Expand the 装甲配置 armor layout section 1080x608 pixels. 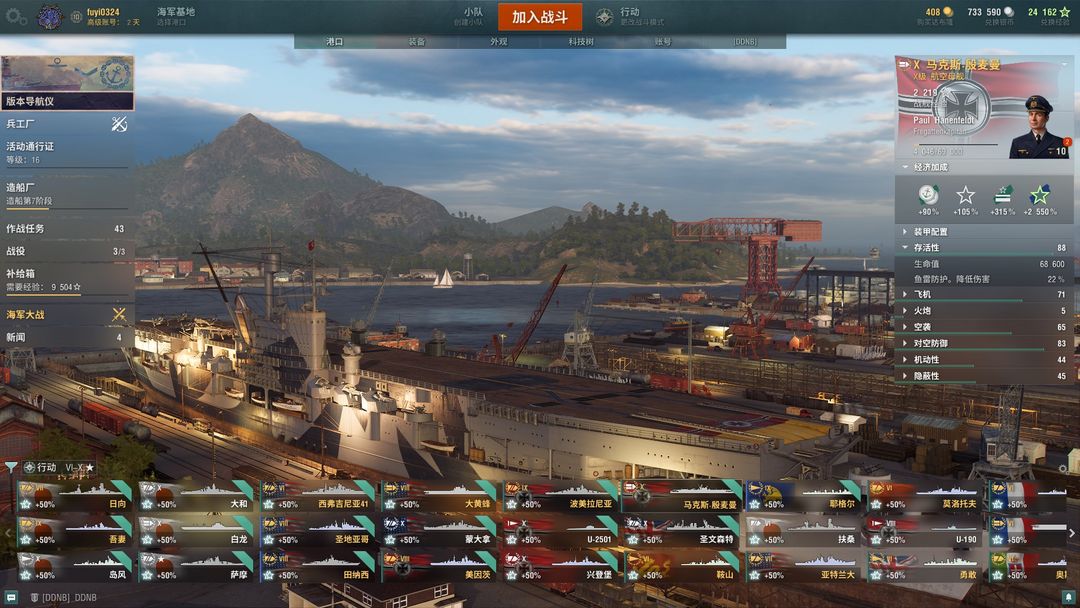point(984,231)
